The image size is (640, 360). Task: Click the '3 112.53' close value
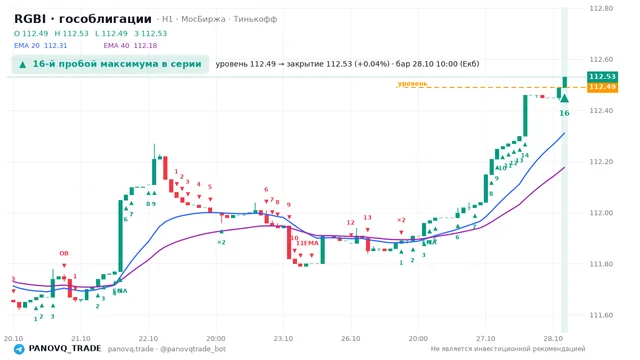pos(151,33)
